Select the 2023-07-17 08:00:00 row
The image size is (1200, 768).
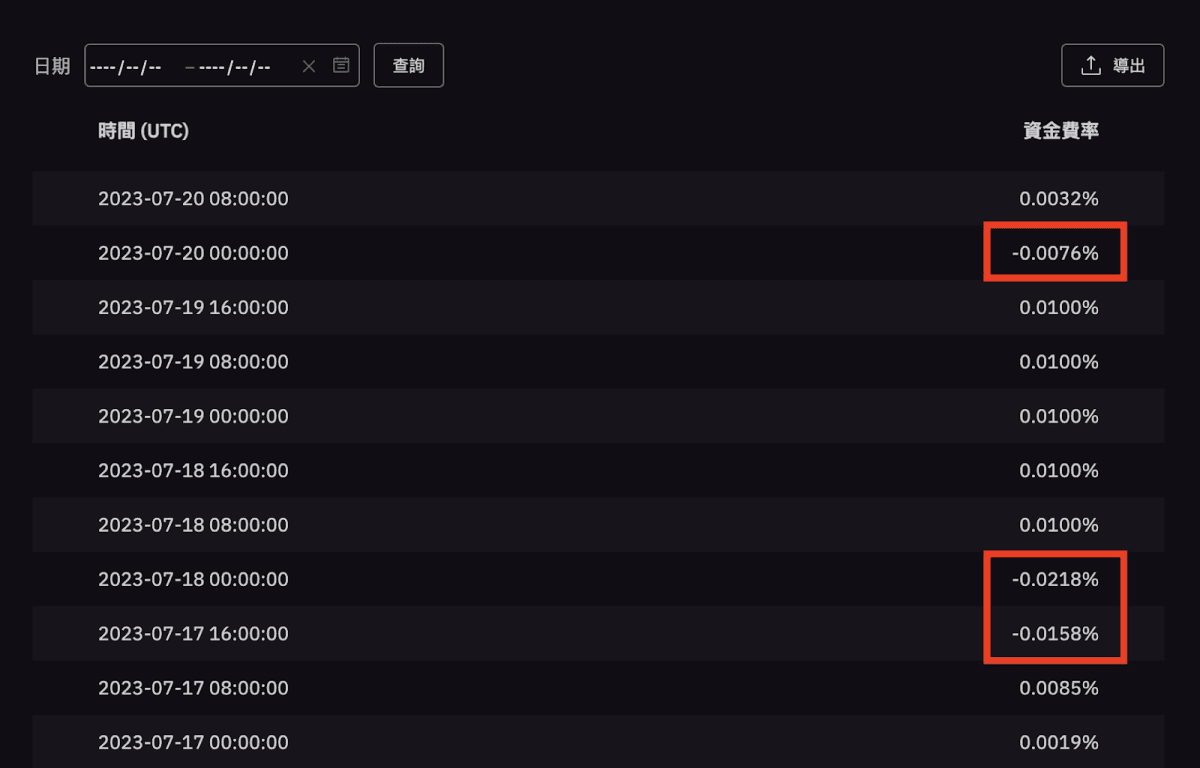click(x=598, y=688)
